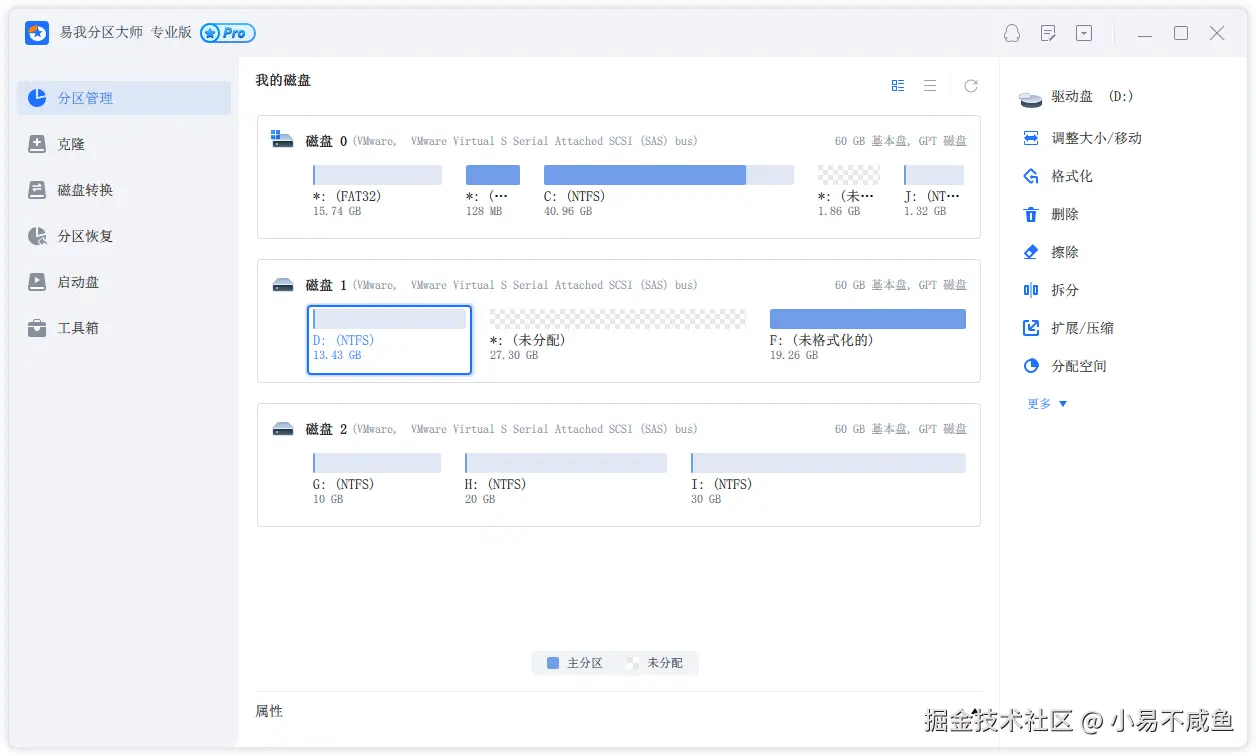Select the I: (NTFS) 30 GB partition
Viewport: 1256px width, 756px height.
828,479
